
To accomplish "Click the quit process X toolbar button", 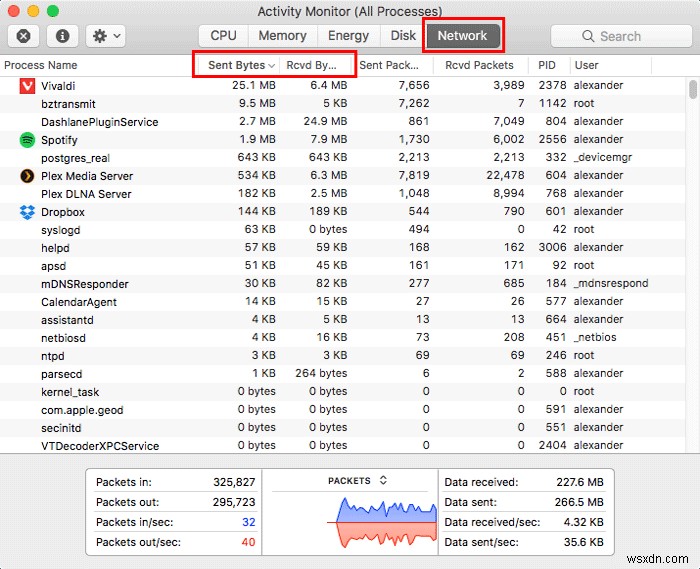I will coord(24,36).
